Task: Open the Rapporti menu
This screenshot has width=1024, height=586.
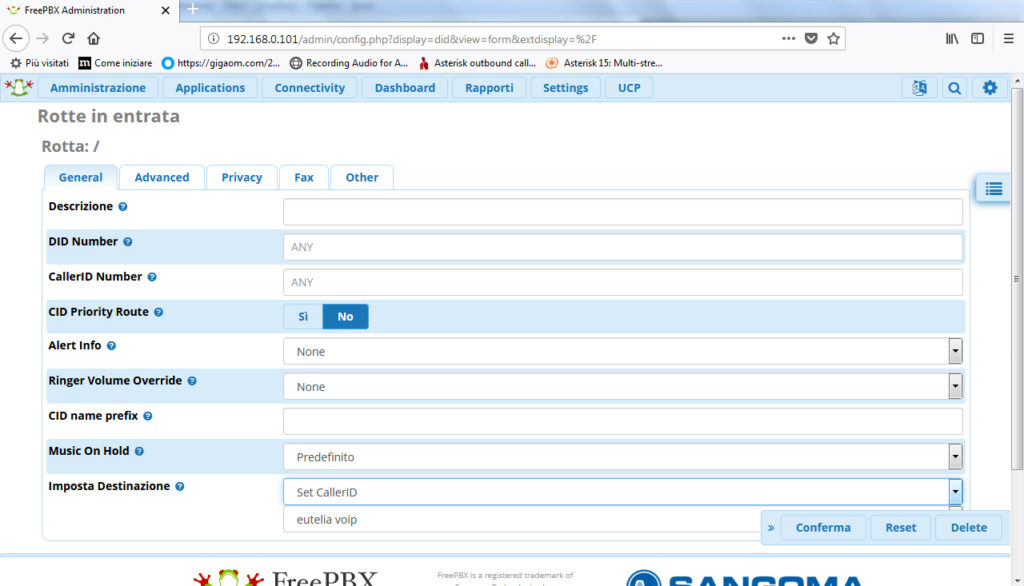Action: tap(489, 88)
